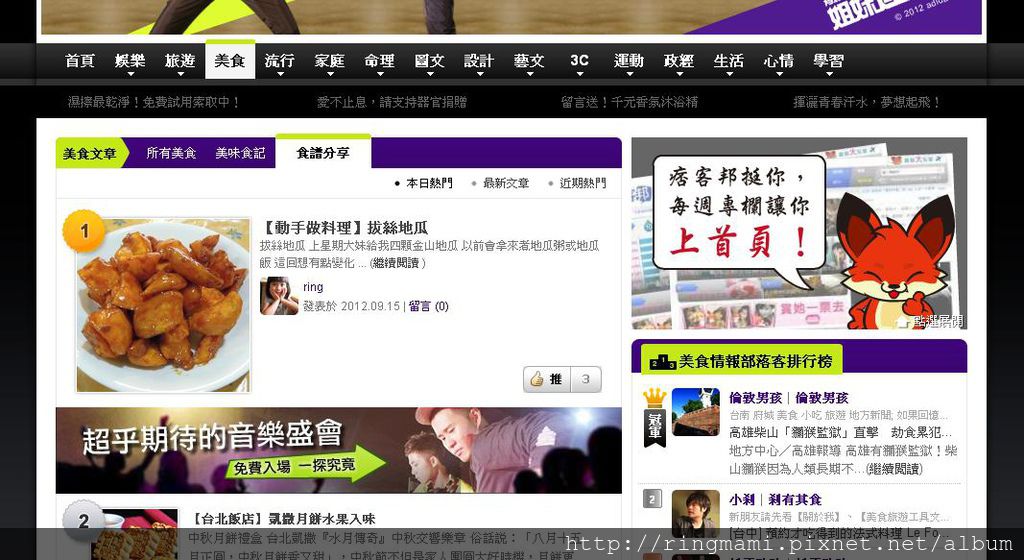Open the 藝文 nav menu

(529, 61)
